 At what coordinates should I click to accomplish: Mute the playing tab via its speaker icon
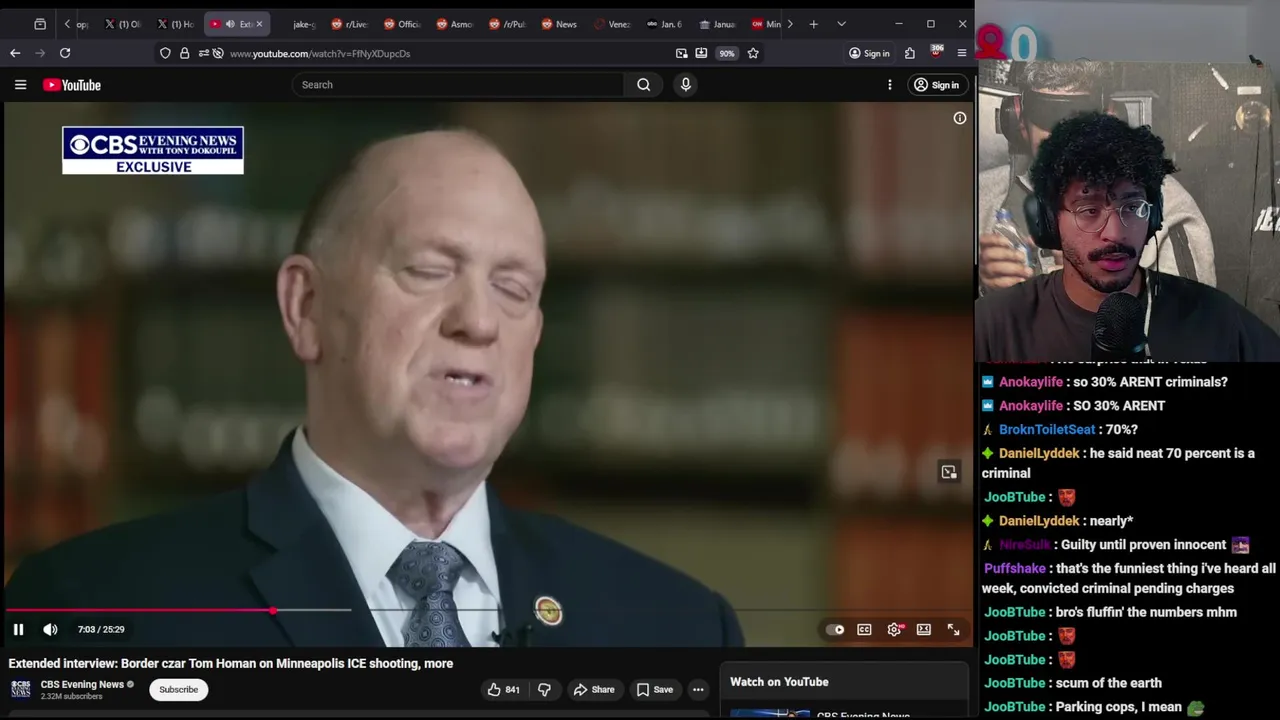coord(230,24)
